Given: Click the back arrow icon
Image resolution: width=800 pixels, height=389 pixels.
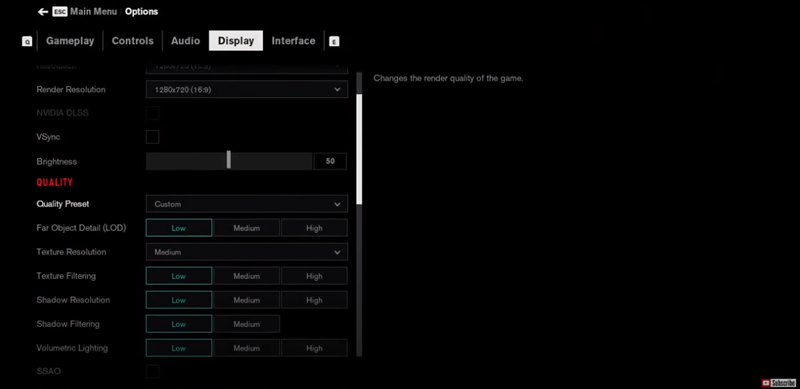Looking at the screenshot, I should [x=43, y=11].
